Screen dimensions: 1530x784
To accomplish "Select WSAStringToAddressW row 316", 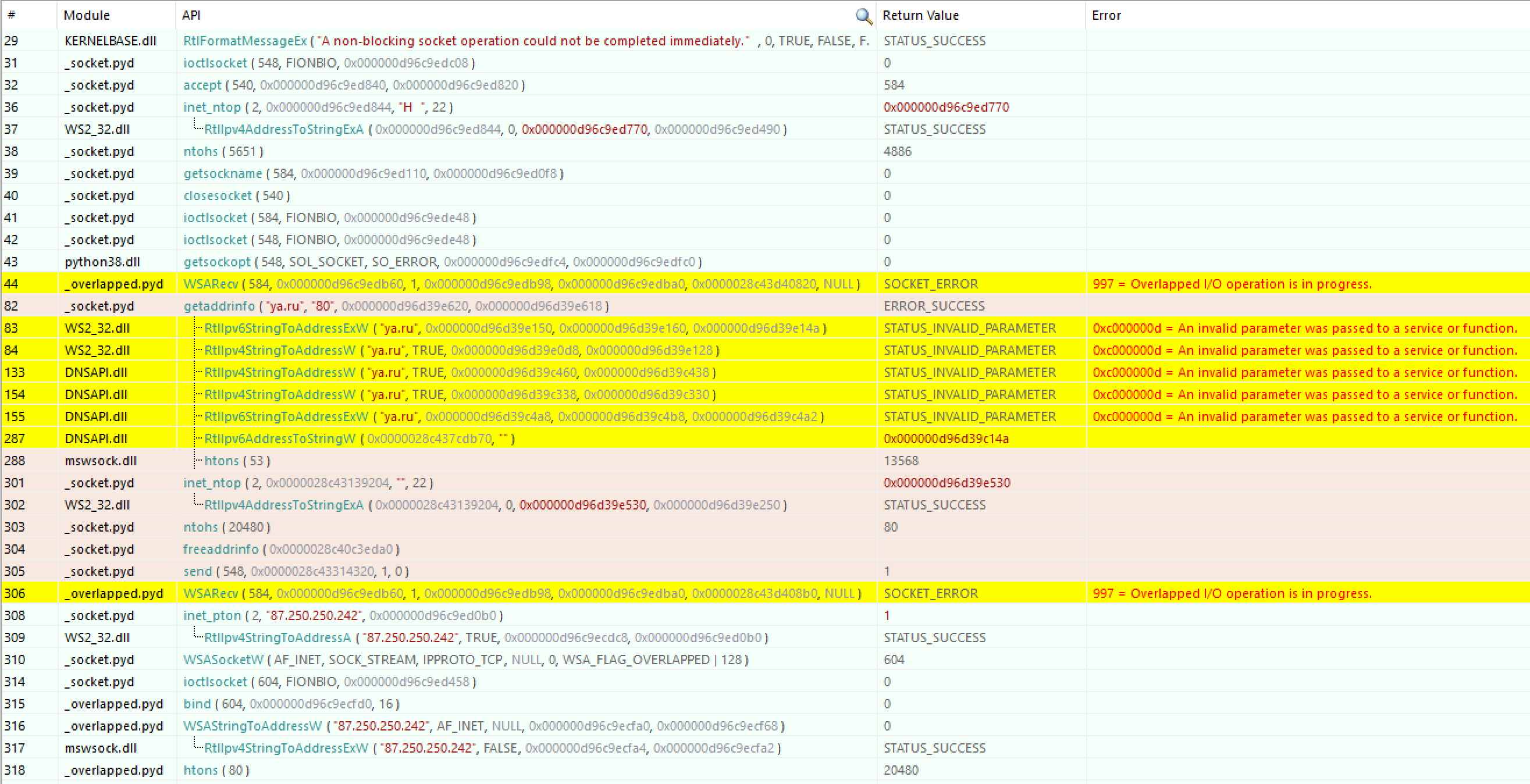I will coord(252,726).
